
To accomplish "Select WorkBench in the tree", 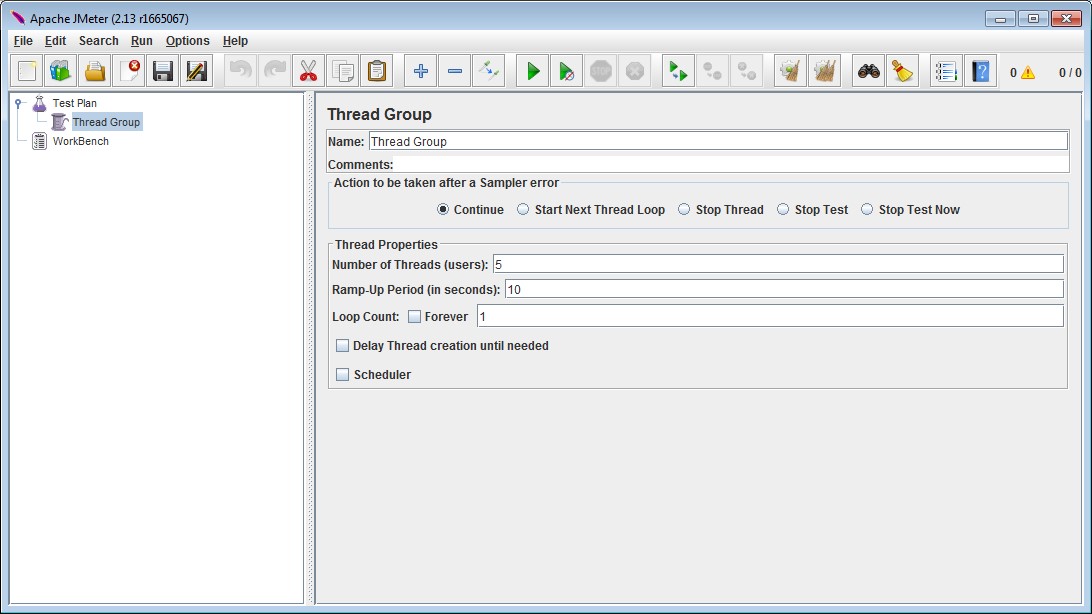I will [81, 141].
